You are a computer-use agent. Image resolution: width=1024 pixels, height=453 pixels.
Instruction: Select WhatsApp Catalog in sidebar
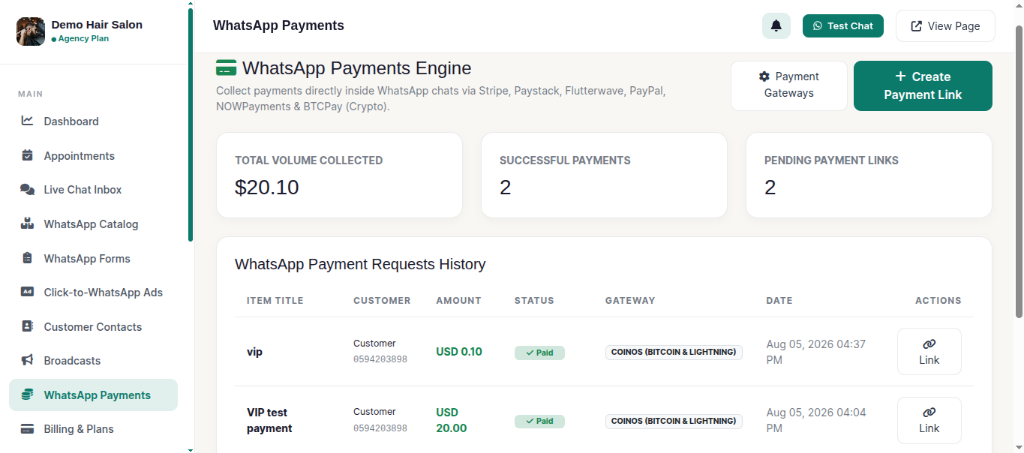pyautogui.click(x=93, y=224)
